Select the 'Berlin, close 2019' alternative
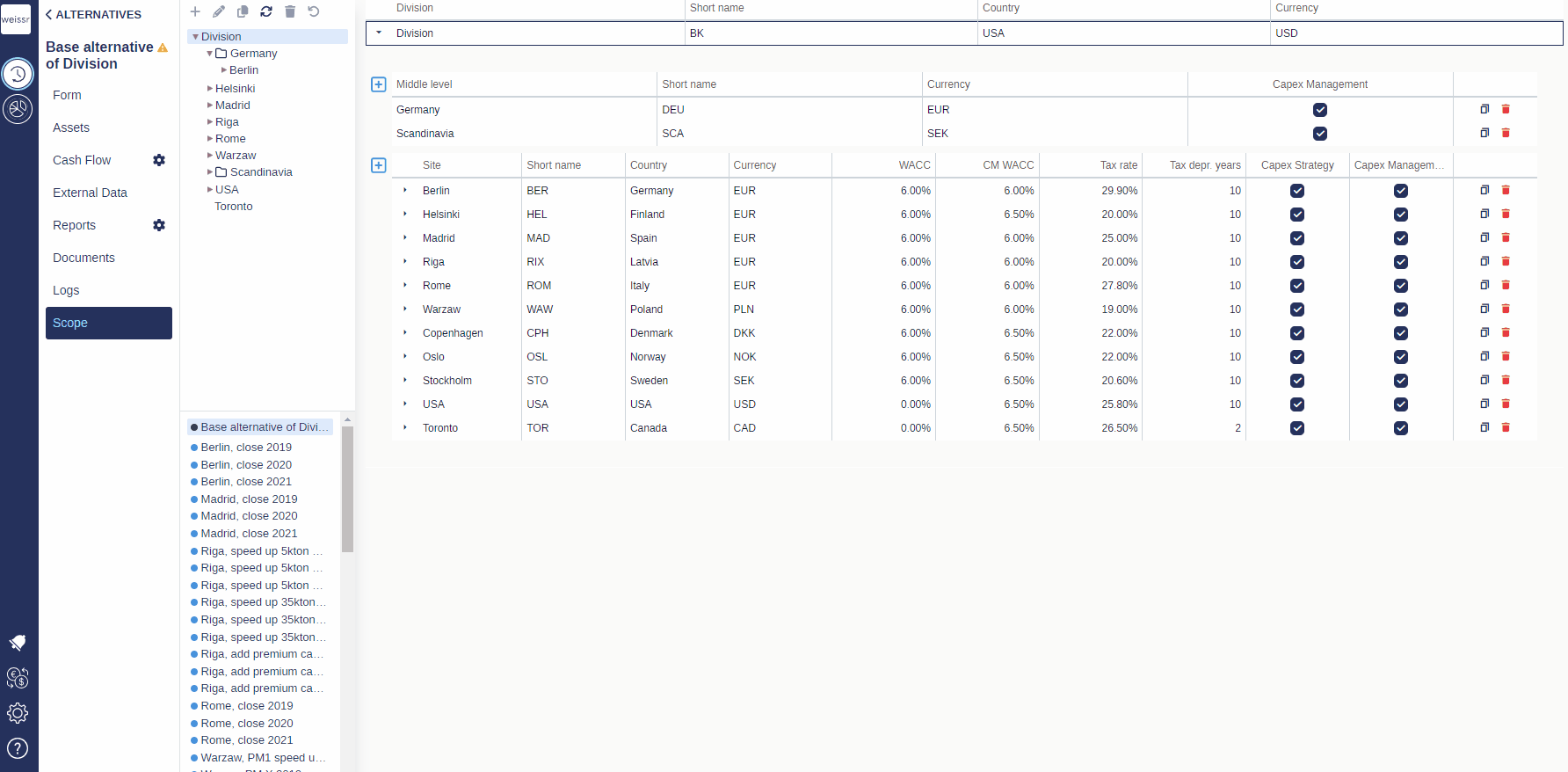 246,448
